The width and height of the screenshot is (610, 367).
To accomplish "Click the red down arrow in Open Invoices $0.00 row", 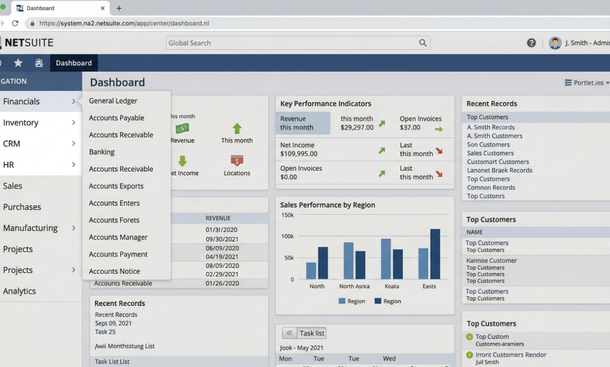I will tap(439, 174).
